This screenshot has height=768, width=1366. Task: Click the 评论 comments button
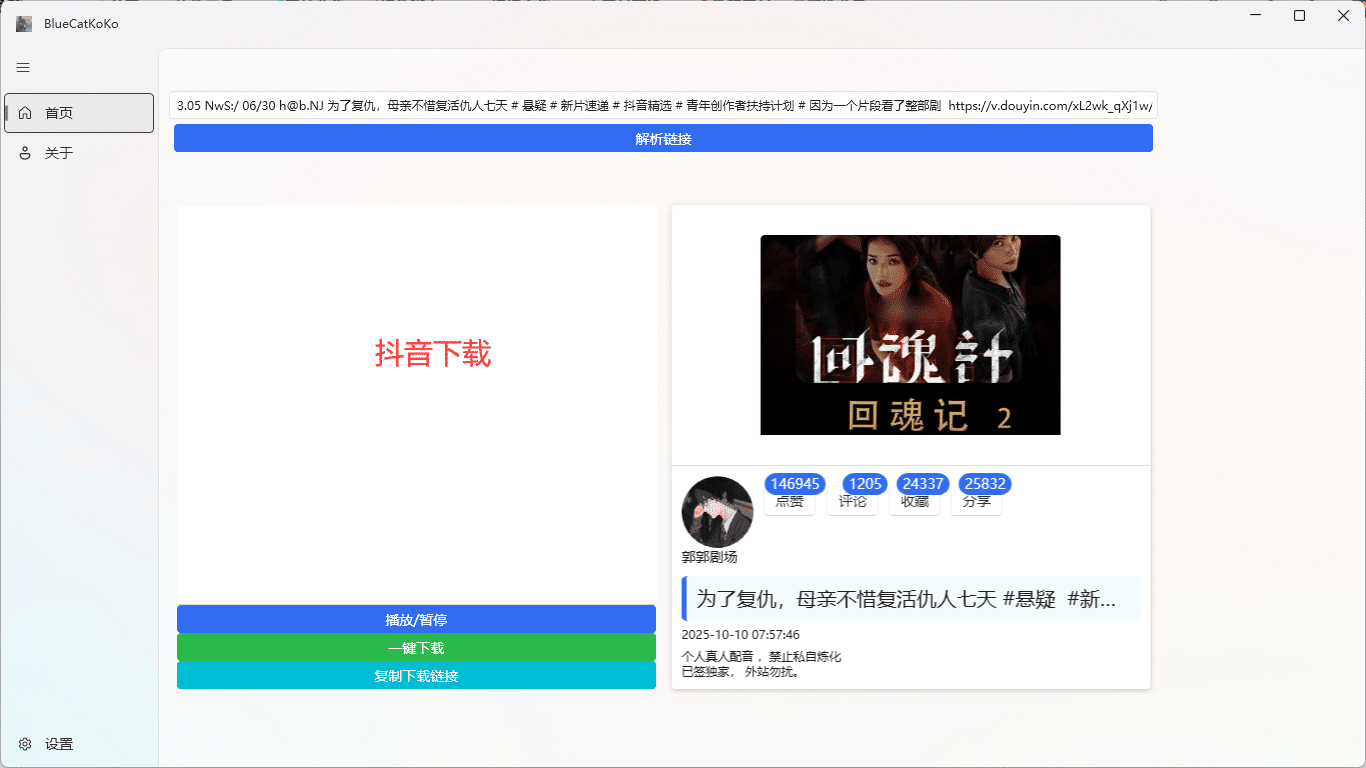(853, 502)
